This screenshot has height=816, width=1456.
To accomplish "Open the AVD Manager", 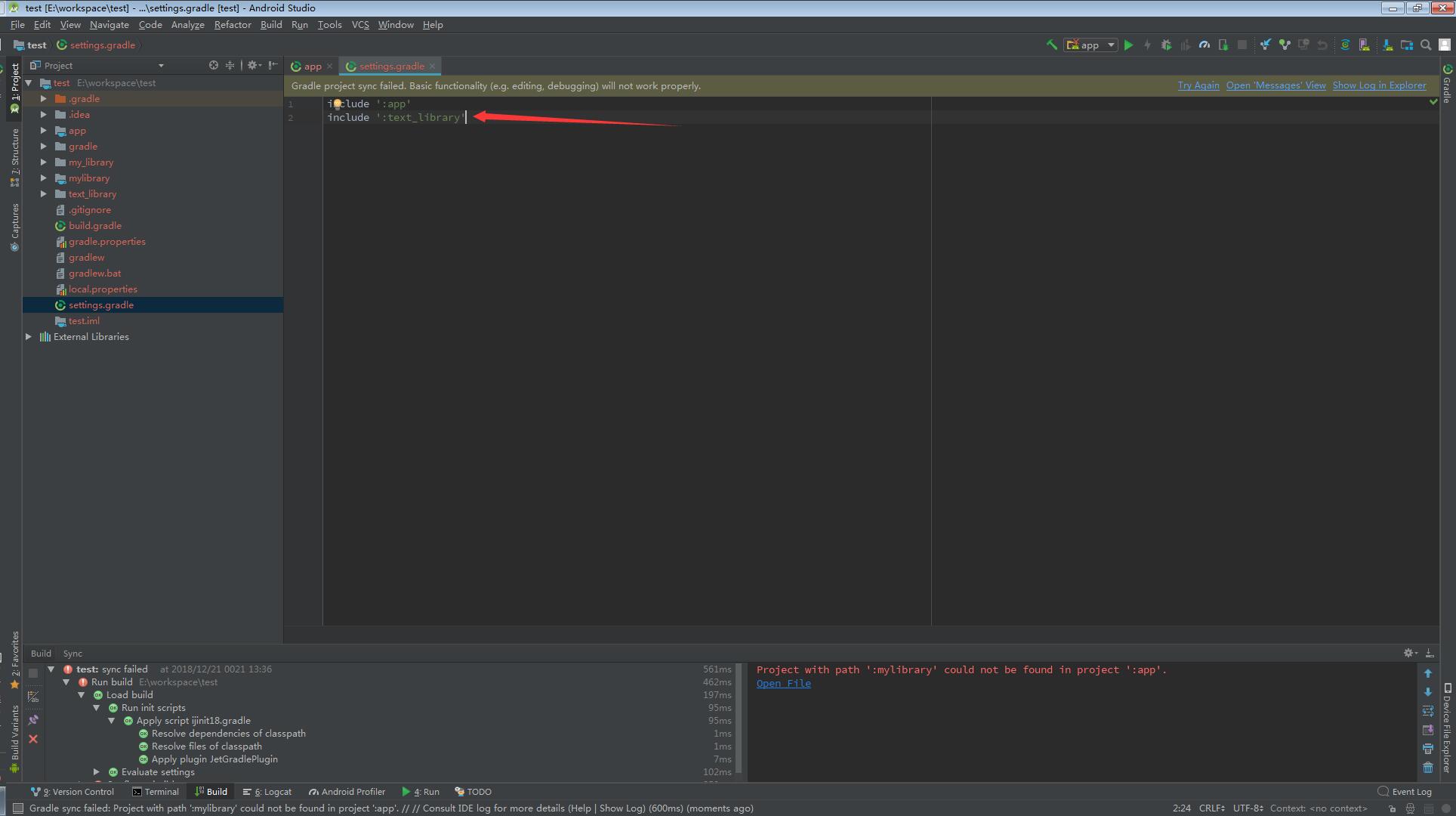I will [1365, 45].
